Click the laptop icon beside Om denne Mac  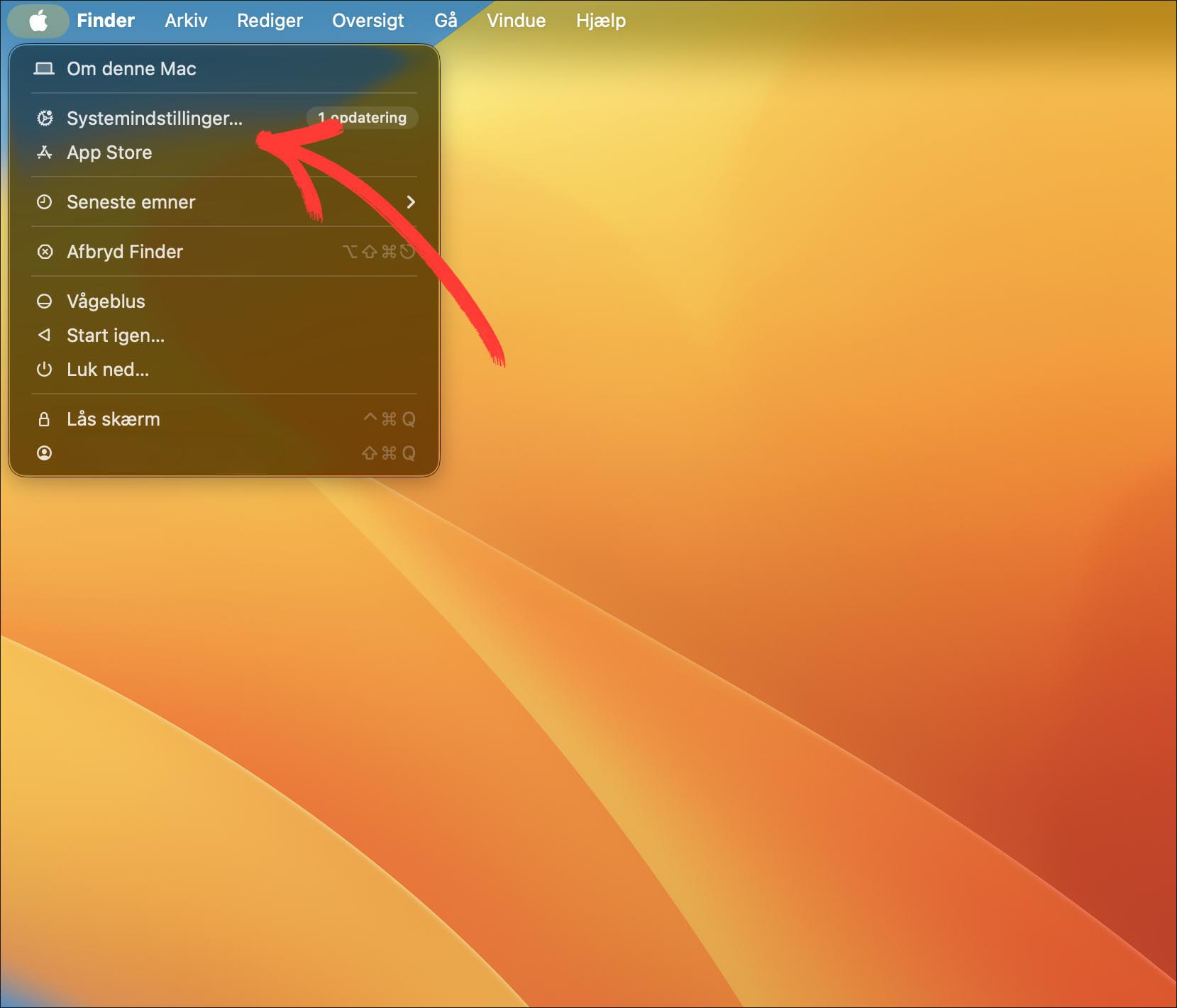[44, 69]
